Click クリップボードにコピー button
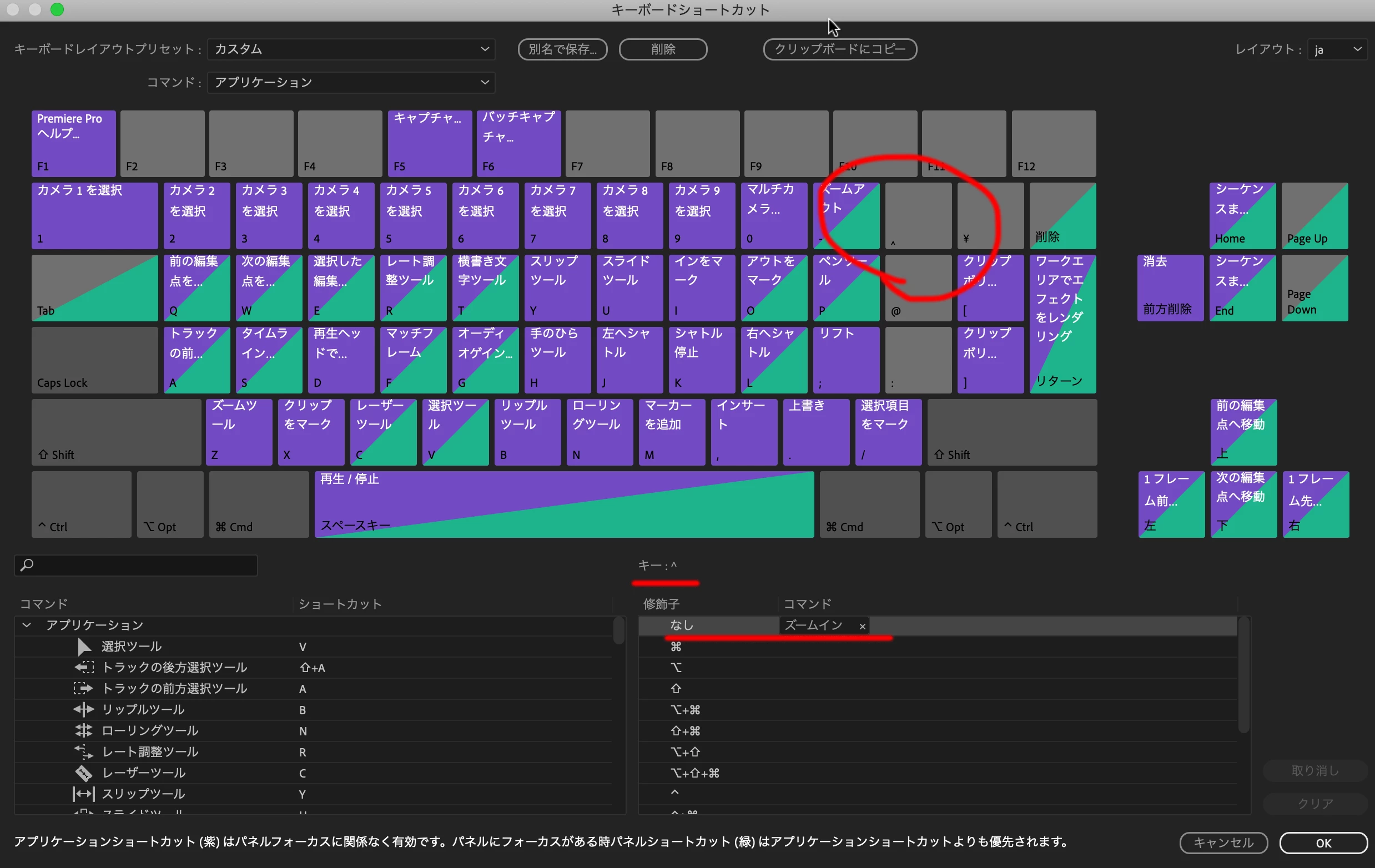This screenshot has height=868, width=1375. 839,49
